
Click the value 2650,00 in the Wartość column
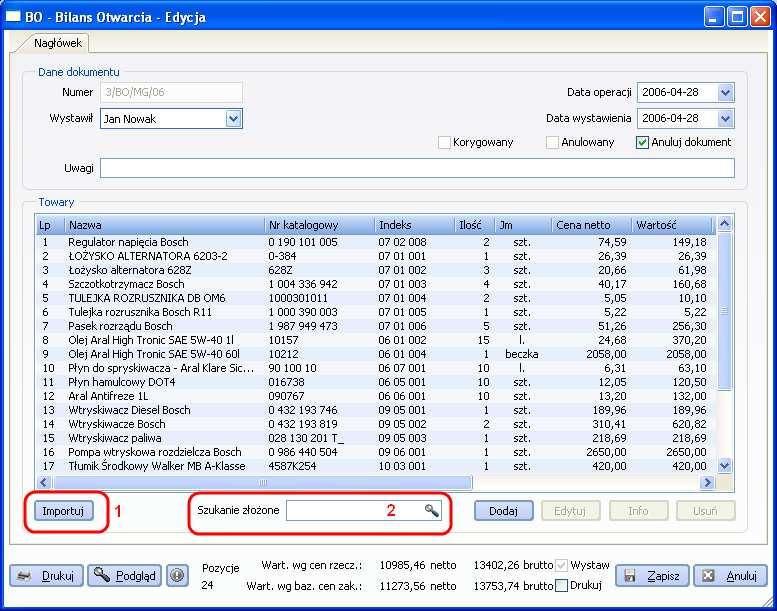[x=686, y=452]
